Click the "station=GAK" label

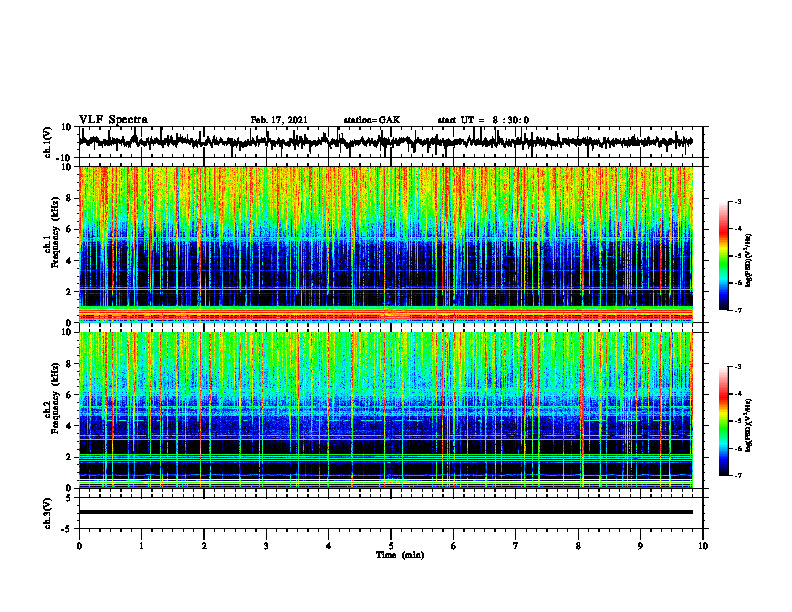372,120
